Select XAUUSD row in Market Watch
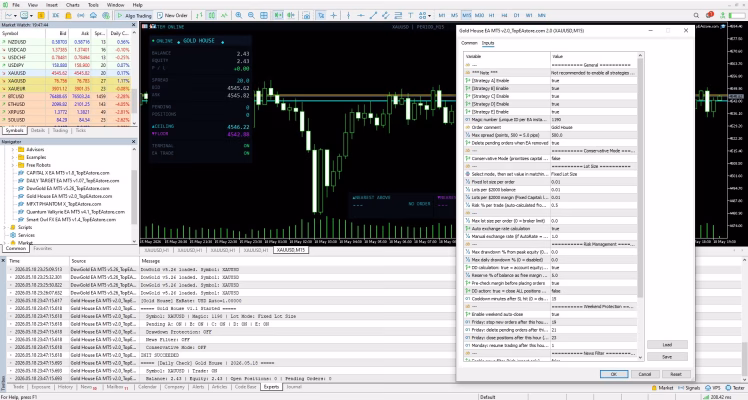 (x=66, y=73)
